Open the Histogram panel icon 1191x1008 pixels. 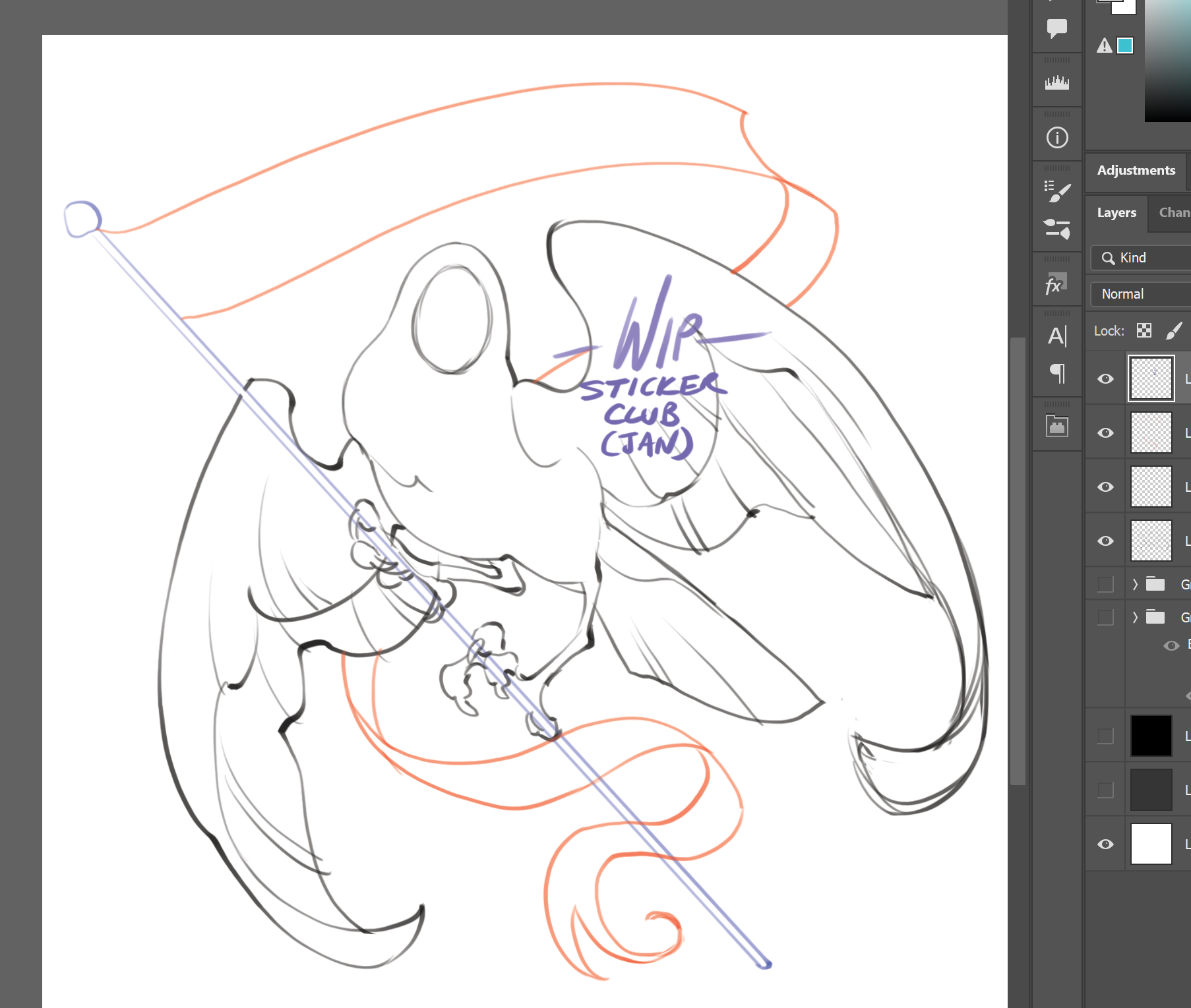click(x=1057, y=82)
